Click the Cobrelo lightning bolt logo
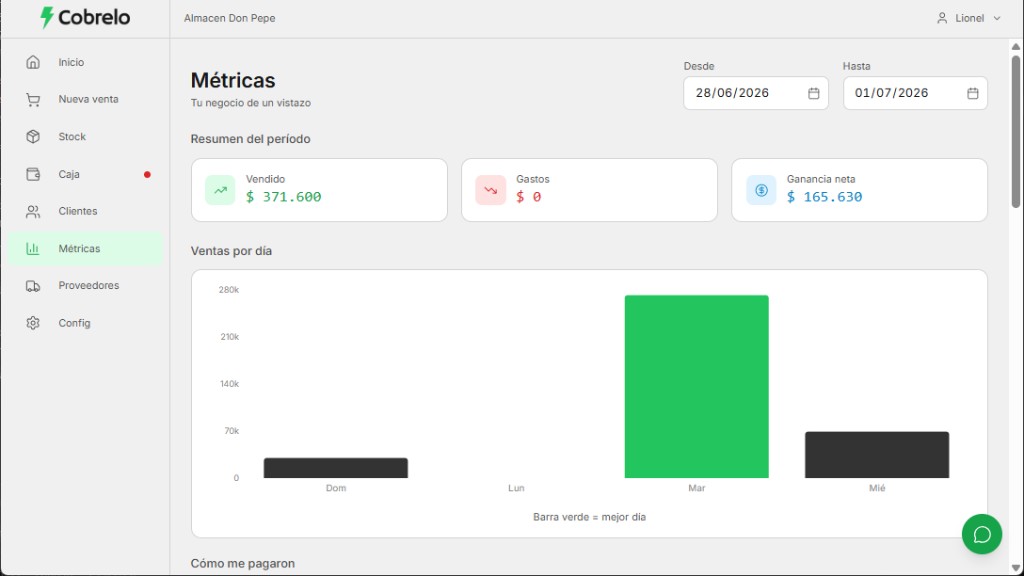 pyautogui.click(x=46, y=18)
